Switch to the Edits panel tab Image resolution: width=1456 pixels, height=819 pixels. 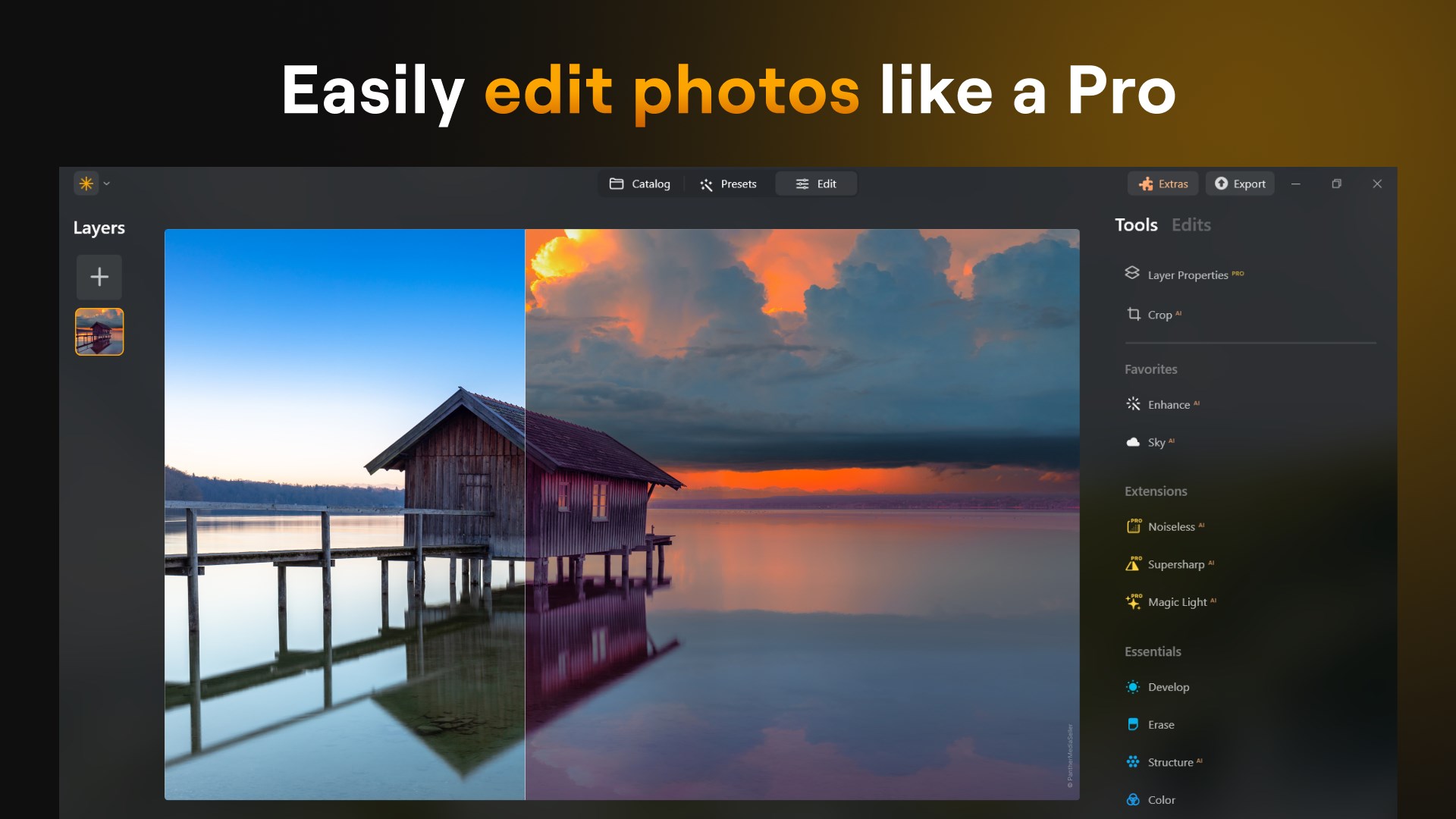tap(1191, 224)
